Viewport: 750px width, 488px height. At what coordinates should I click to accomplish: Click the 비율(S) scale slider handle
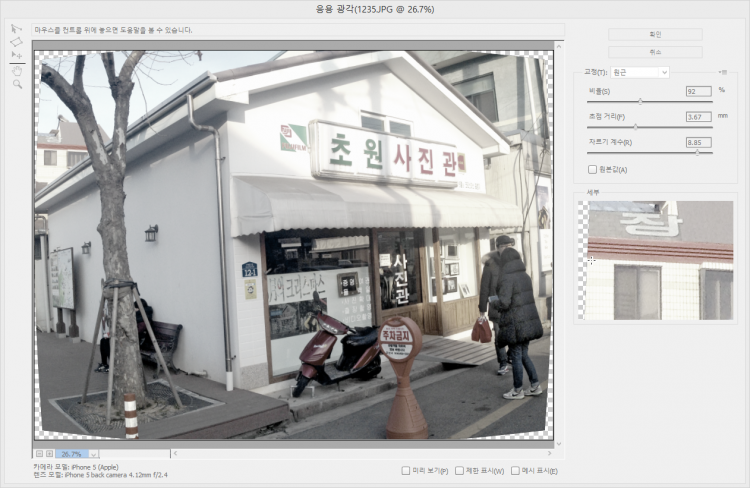click(640, 101)
